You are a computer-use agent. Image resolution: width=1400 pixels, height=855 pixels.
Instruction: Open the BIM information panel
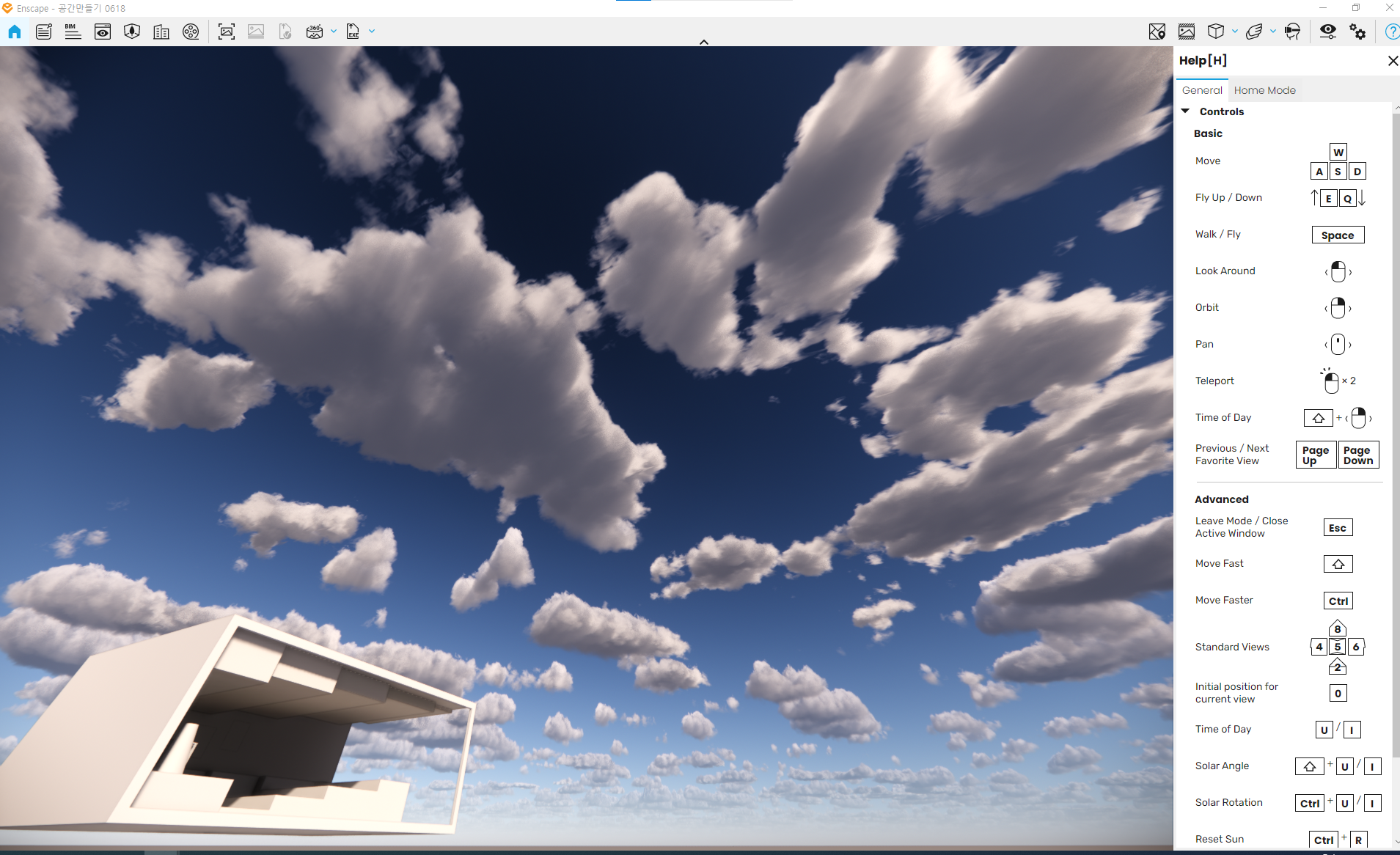[x=73, y=32]
